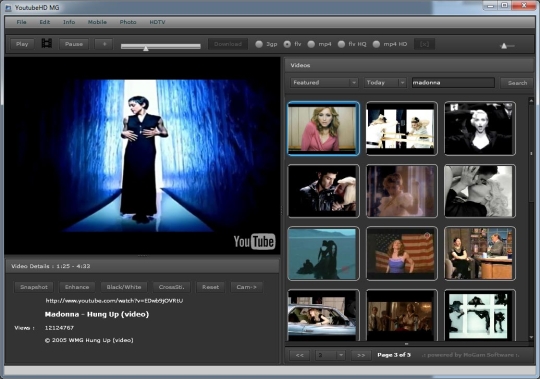Select the silver car thumbnail

point(323,315)
